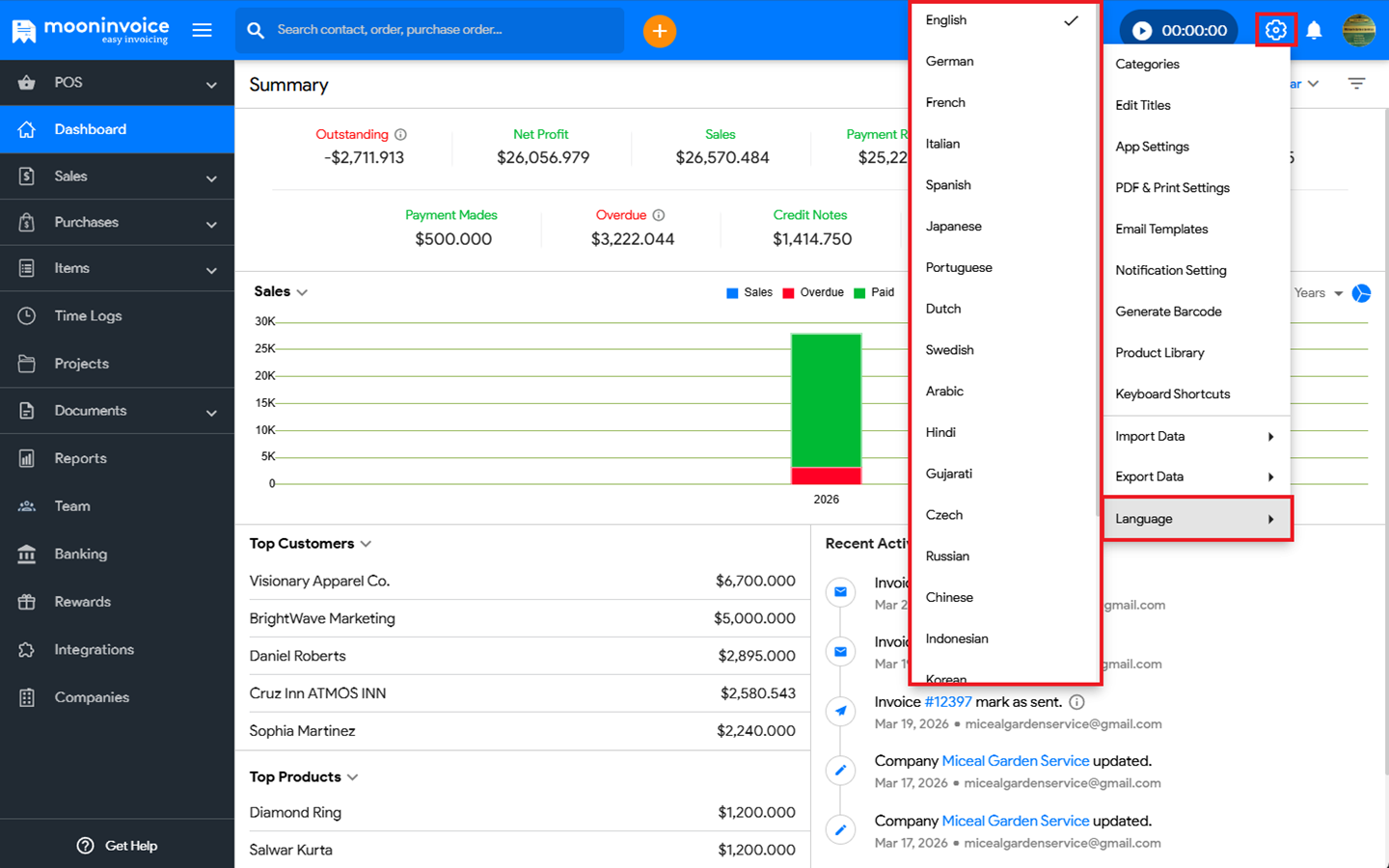Screen dimensions: 1389x868
Task: Open the notifications bell
Action: (1314, 31)
